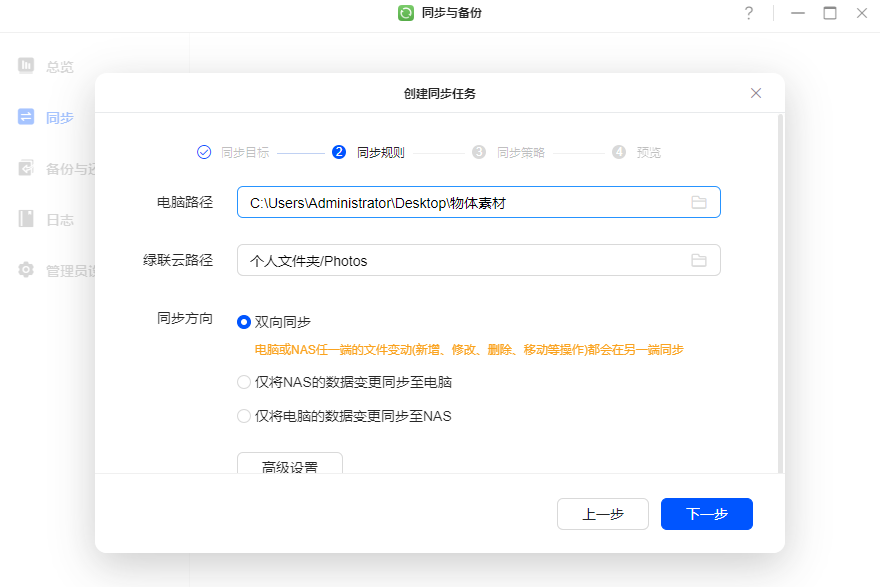Screen dimensions: 880x587
Task: Click the folder icon in 绿联云路径 field
Action: click(x=699, y=261)
